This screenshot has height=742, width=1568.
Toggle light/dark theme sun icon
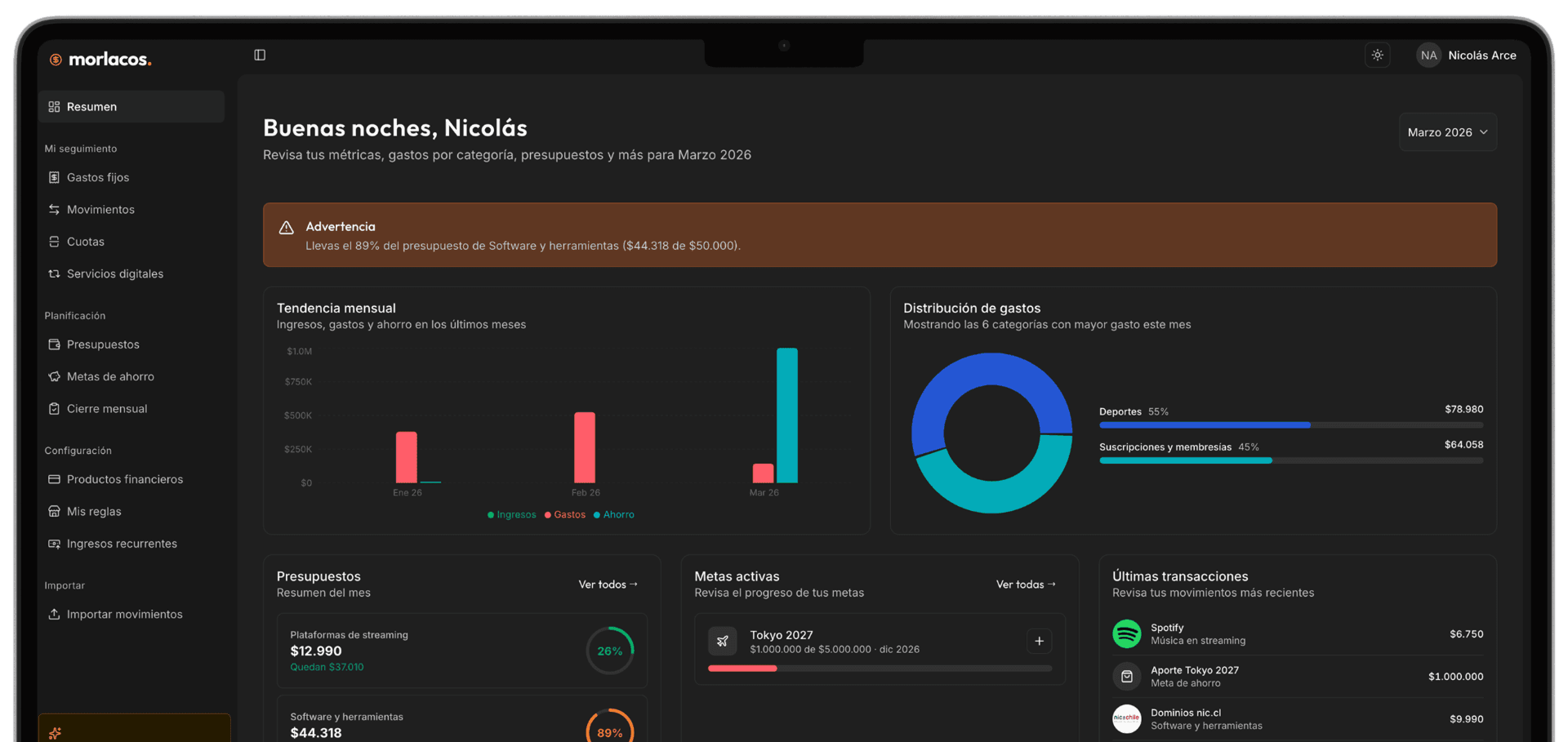pos(1378,56)
